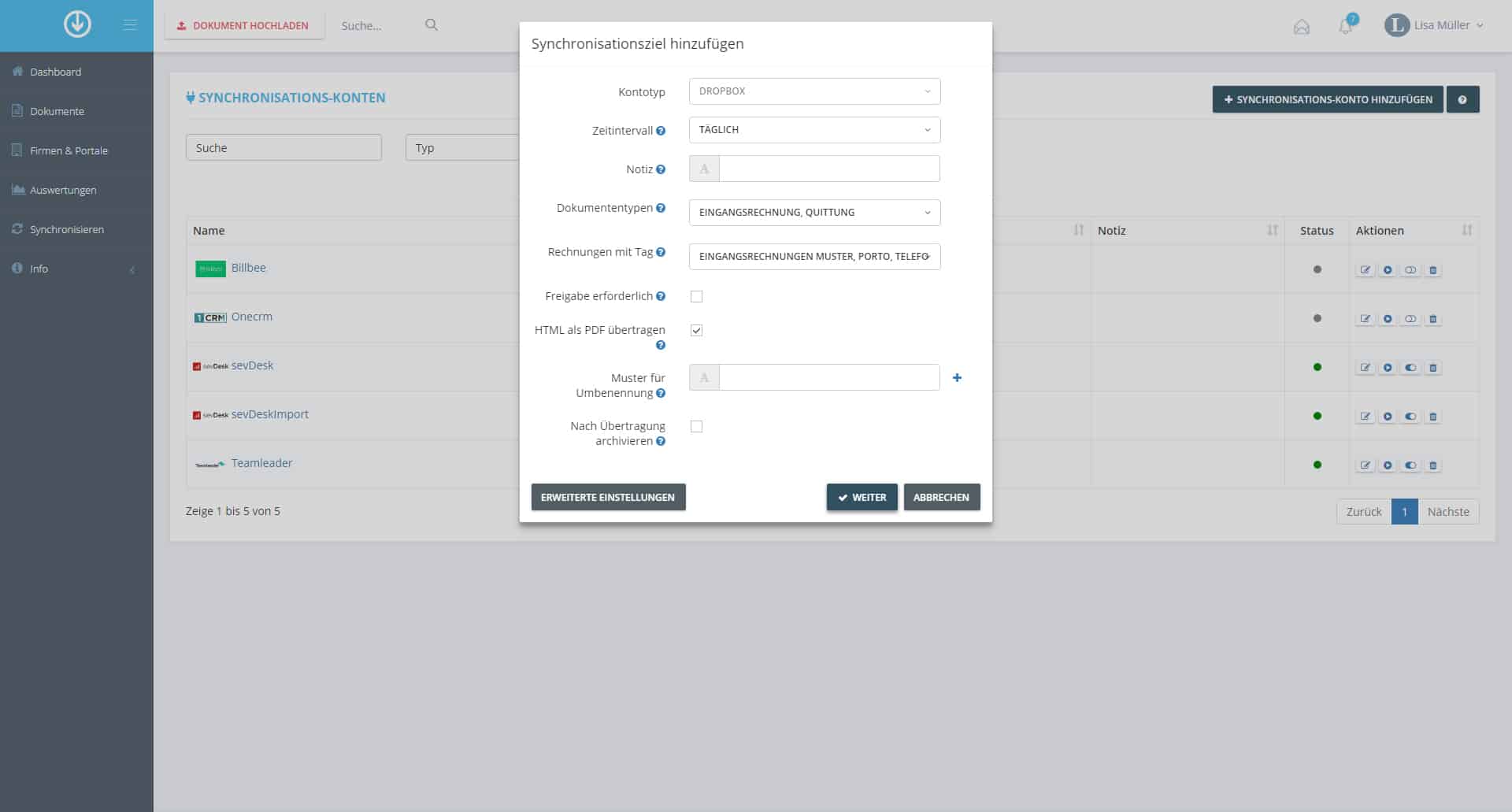
Task: Click the download arrow logo icon
Action: (x=77, y=24)
